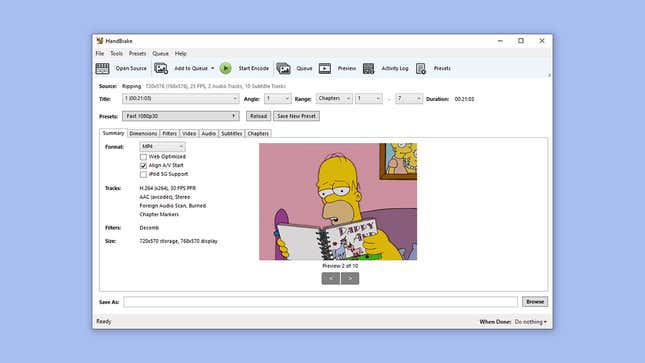Open the When Done Do nothing dropdown

531,322
